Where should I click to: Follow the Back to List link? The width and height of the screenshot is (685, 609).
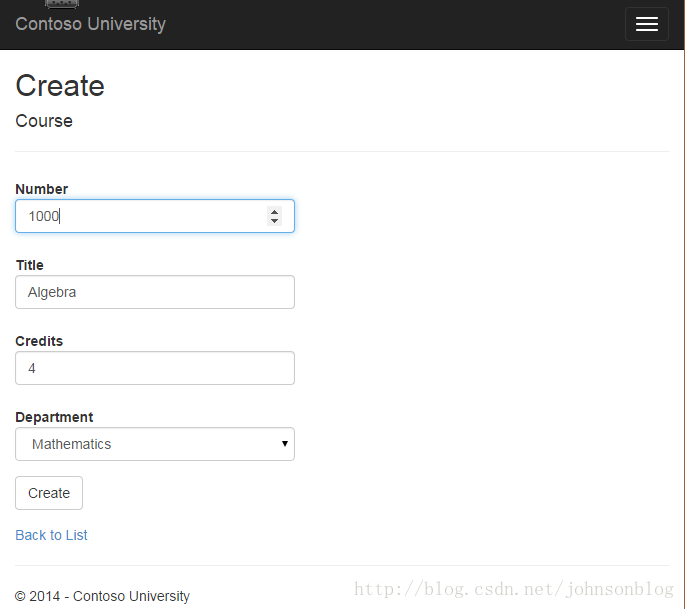[51, 535]
